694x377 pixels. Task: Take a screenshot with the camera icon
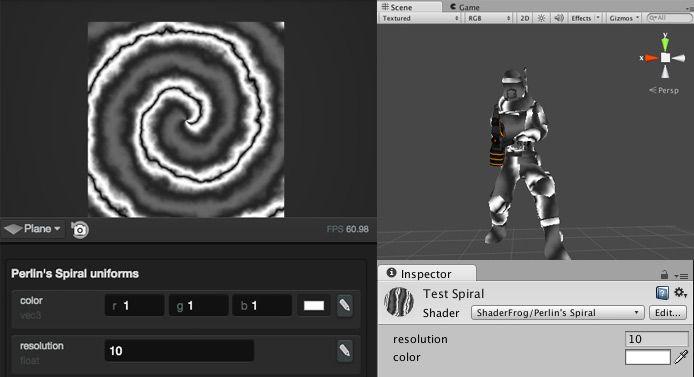[x=80, y=230]
